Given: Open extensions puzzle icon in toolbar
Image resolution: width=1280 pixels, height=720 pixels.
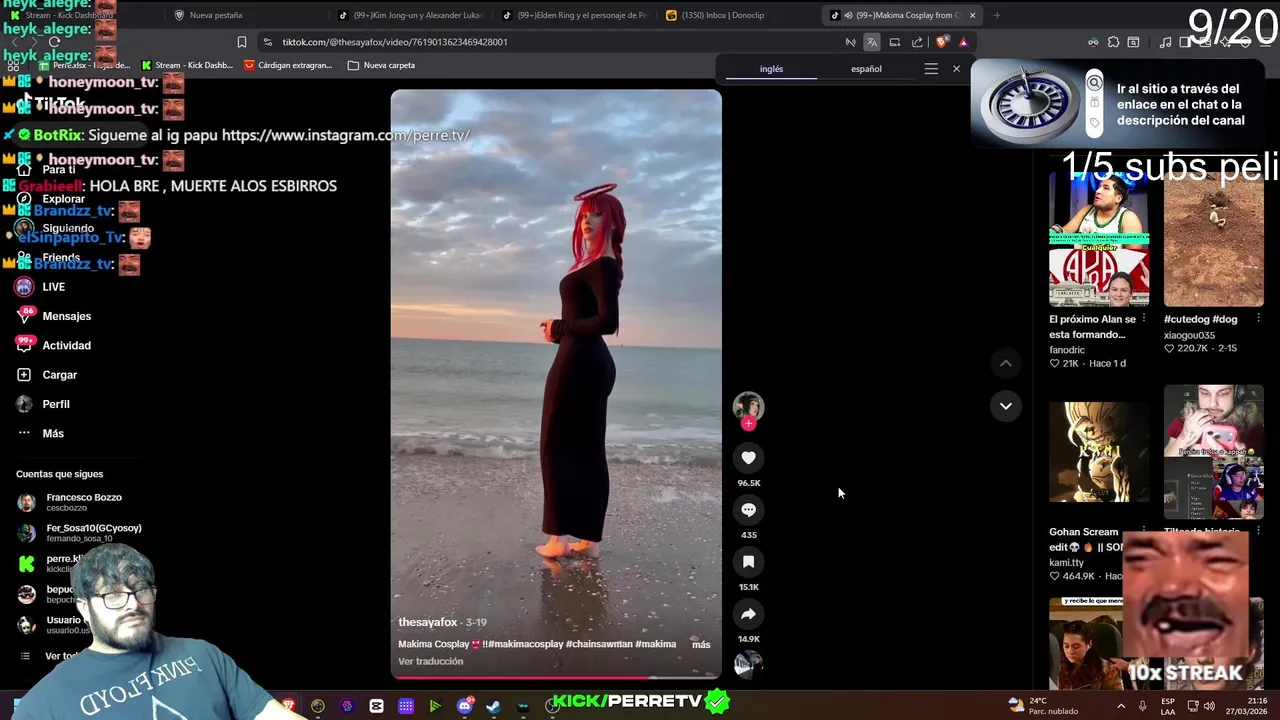Looking at the screenshot, I should (x=1113, y=42).
